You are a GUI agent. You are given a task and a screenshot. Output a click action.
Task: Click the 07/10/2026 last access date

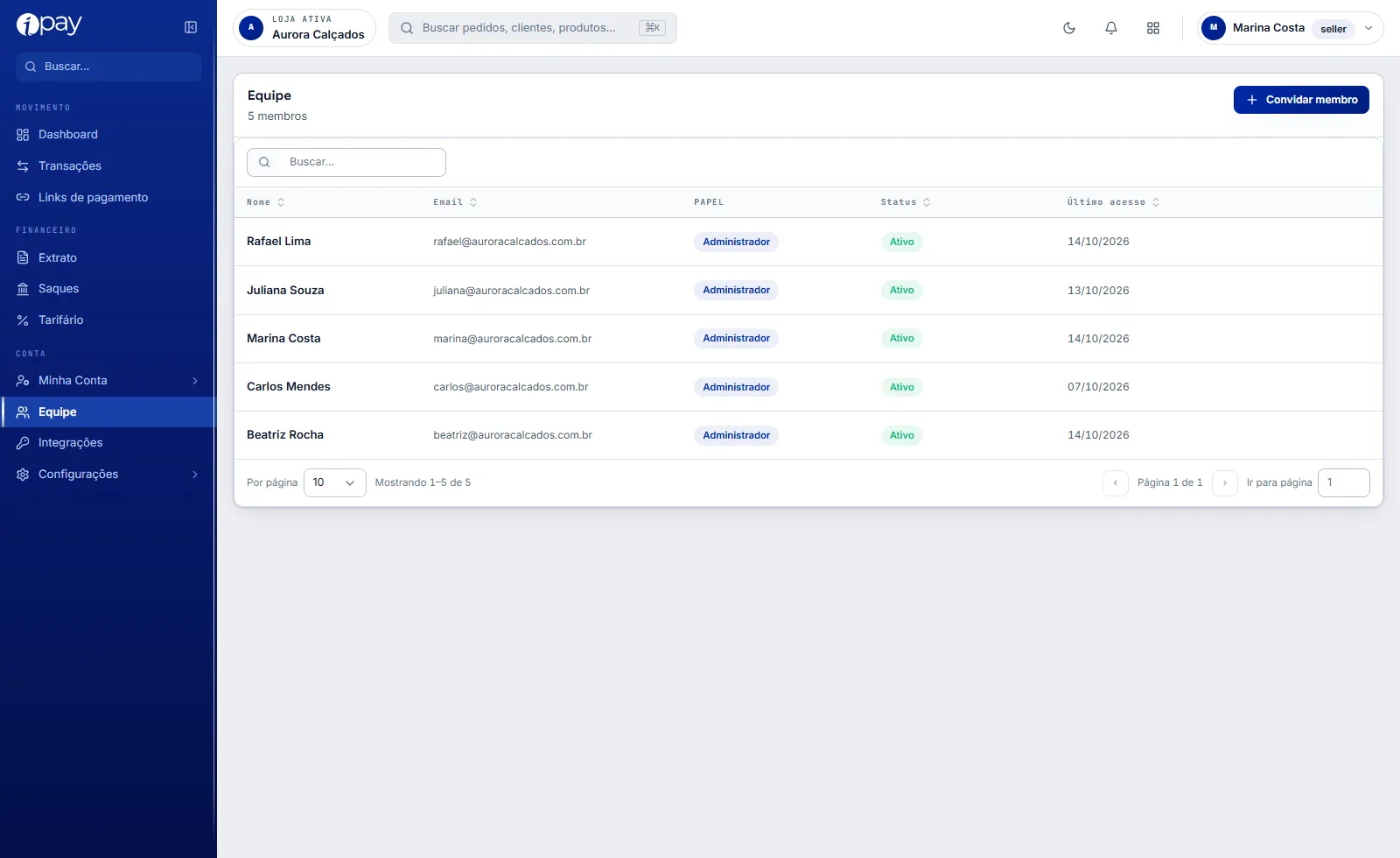click(x=1098, y=387)
